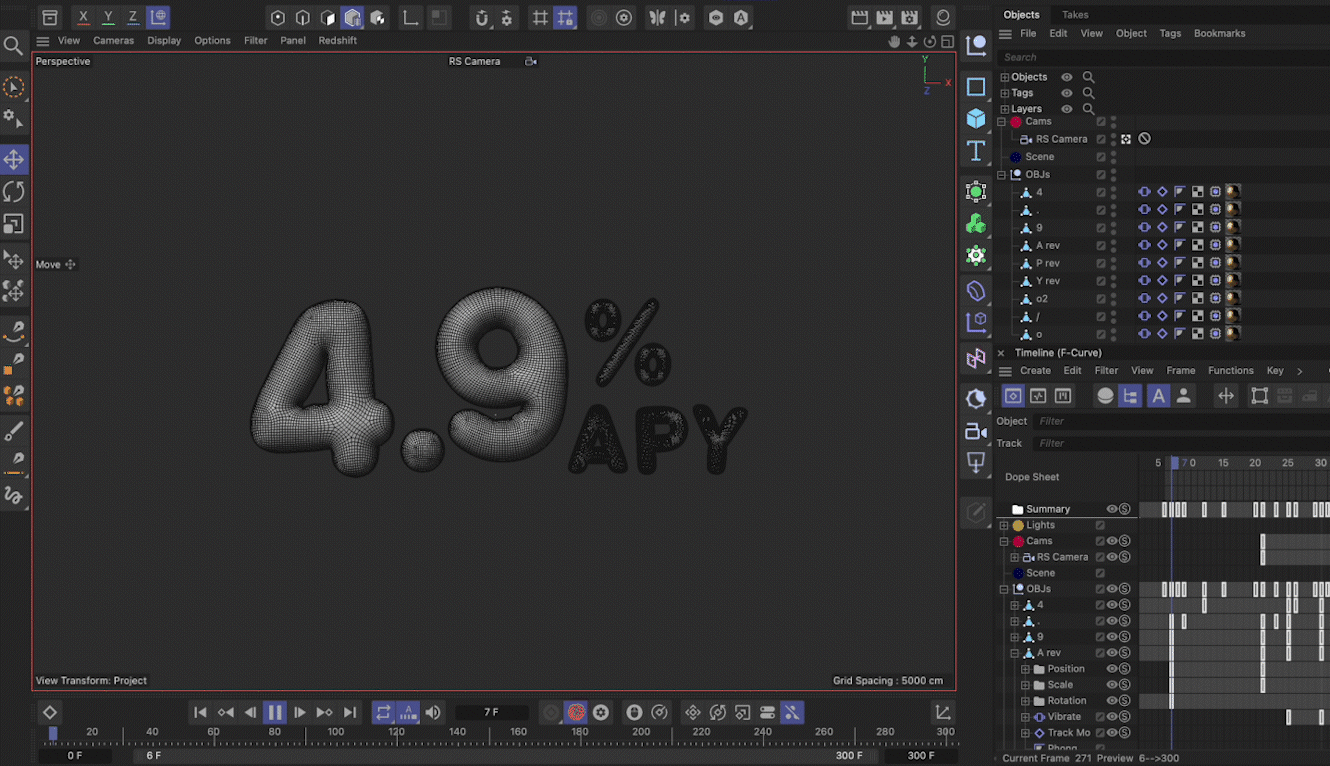Click the main timeline playhead marker
The height and width of the screenshot is (766, 1330).
pyautogui.click(x=53, y=733)
